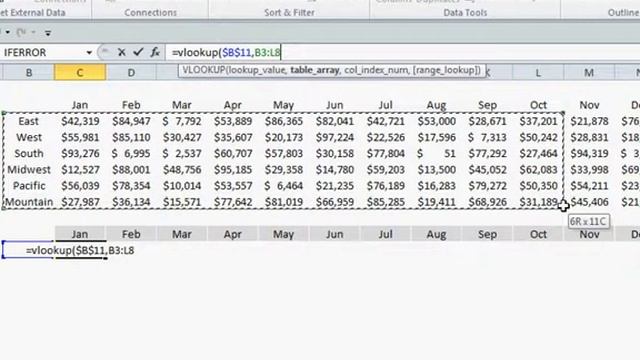The image size is (640, 360).
Task: Open Customize Quick Access Toolbar dropdown
Action: coord(48,33)
